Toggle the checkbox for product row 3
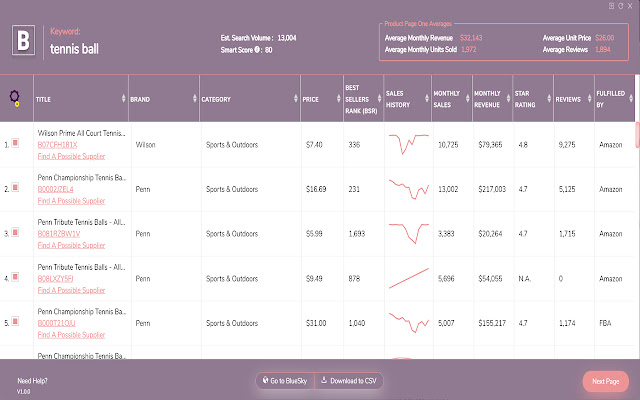640x400 pixels. click(x=16, y=233)
